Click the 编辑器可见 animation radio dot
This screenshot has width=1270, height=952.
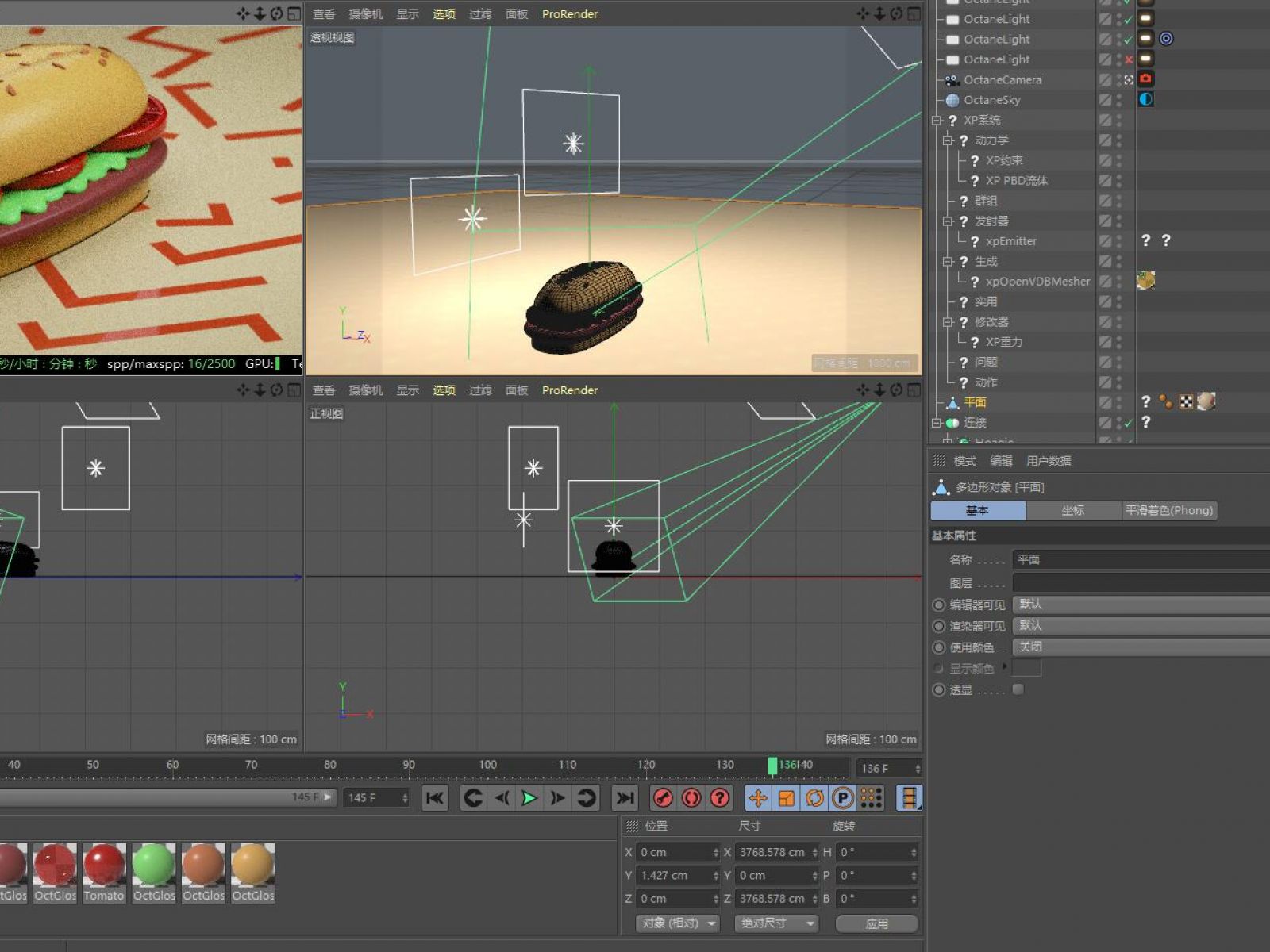tap(939, 605)
